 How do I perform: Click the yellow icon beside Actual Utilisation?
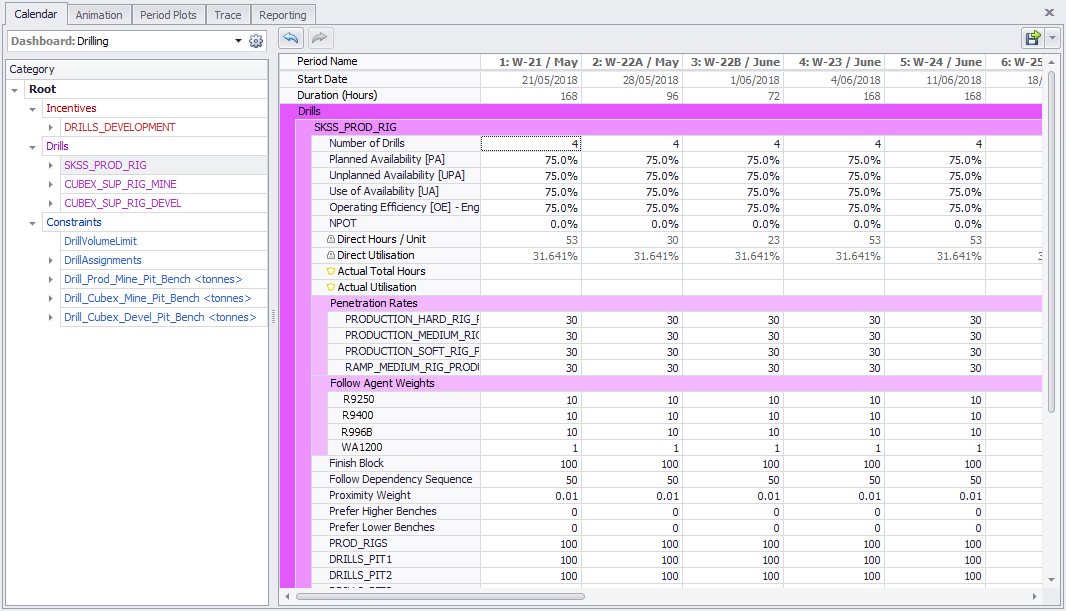tap(331, 288)
